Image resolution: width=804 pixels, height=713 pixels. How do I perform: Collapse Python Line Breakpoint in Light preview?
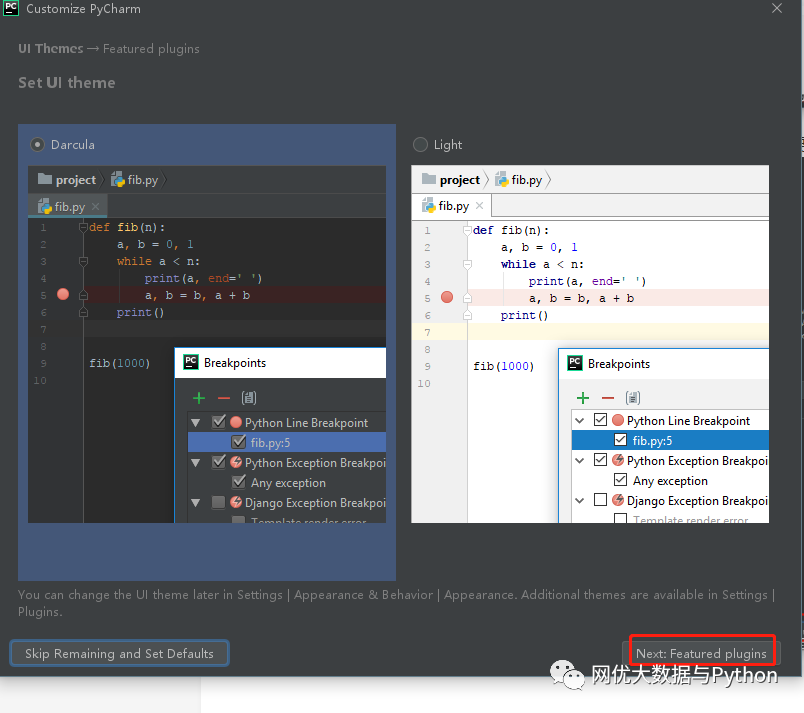click(579, 421)
